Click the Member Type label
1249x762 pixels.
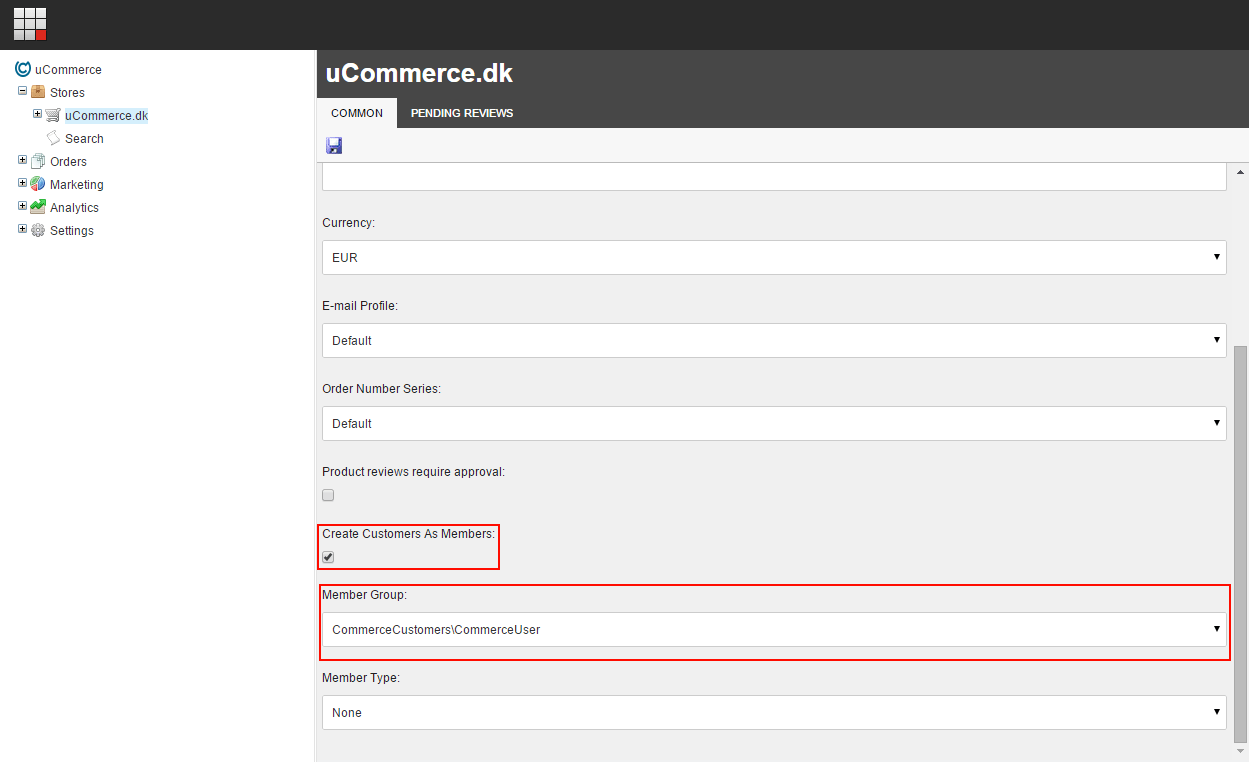pyautogui.click(x=361, y=678)
